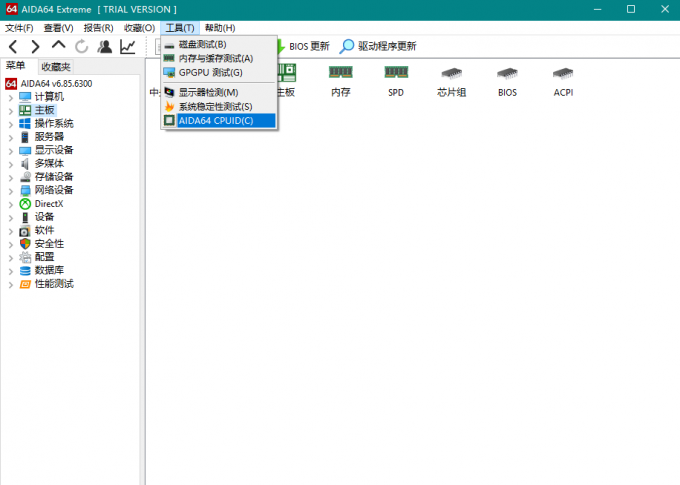Expand the 软件 tree node
This screenshot has height=485, width=680.
click(11, 231)
